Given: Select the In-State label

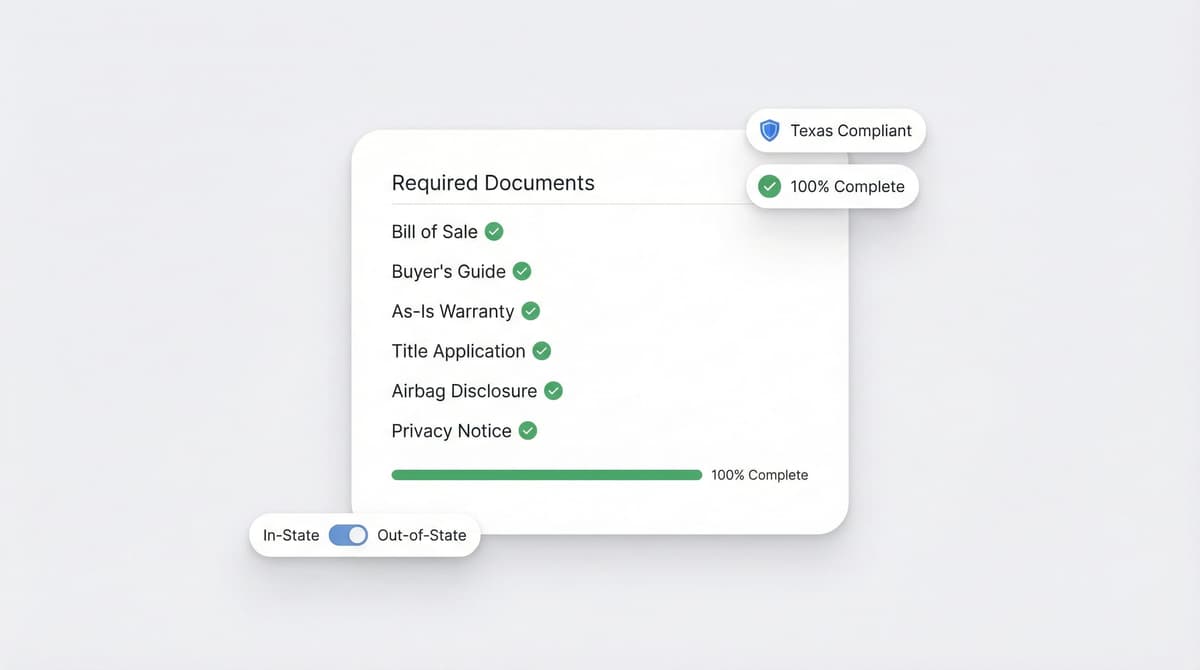Looking at the screenshot, I should pyautogui.click(x=290, y=535).
